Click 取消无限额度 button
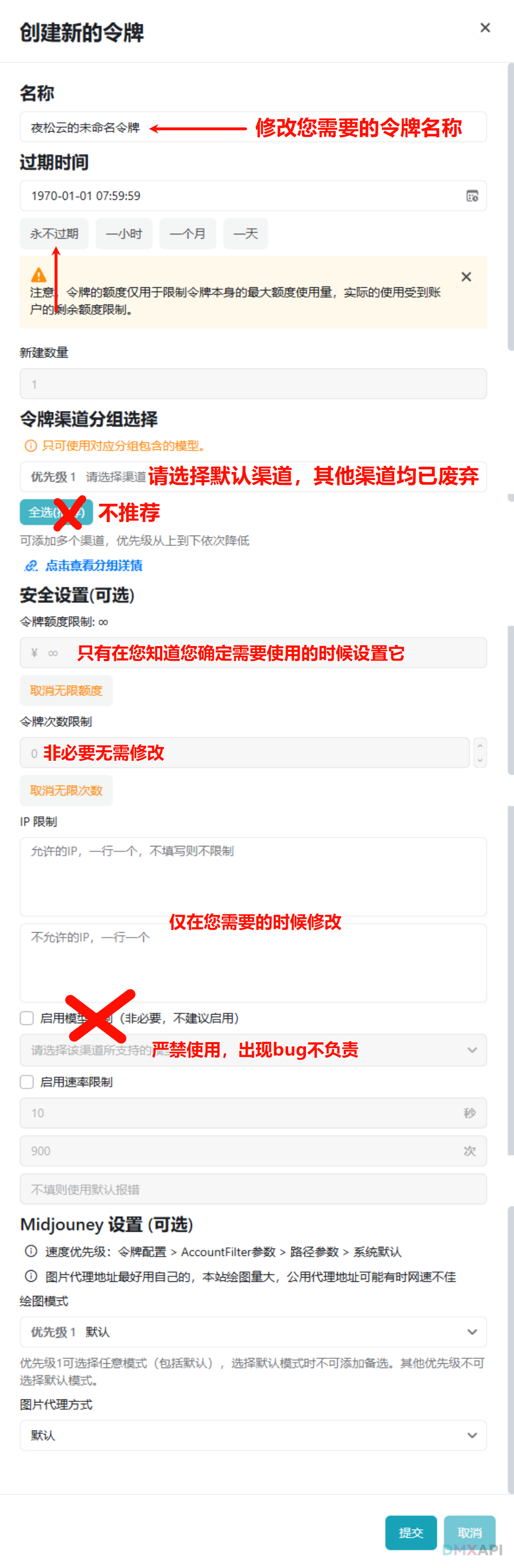Screen dimensions: 514x1568 (66, 691)
